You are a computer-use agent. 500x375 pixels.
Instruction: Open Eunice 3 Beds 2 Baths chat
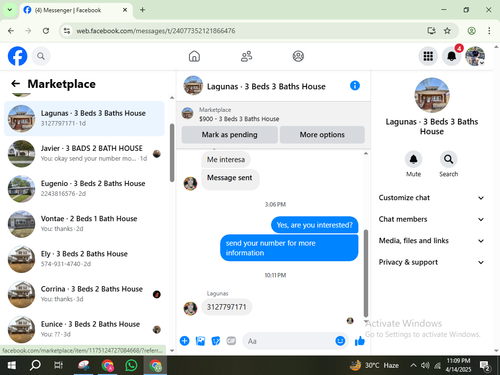coord(84,329)
